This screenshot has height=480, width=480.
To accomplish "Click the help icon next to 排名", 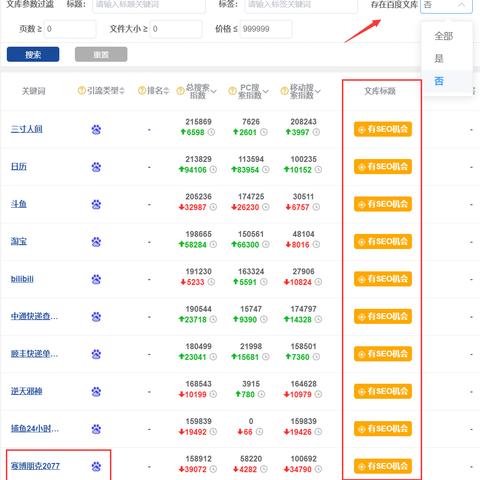I will (x=142, y=90).
